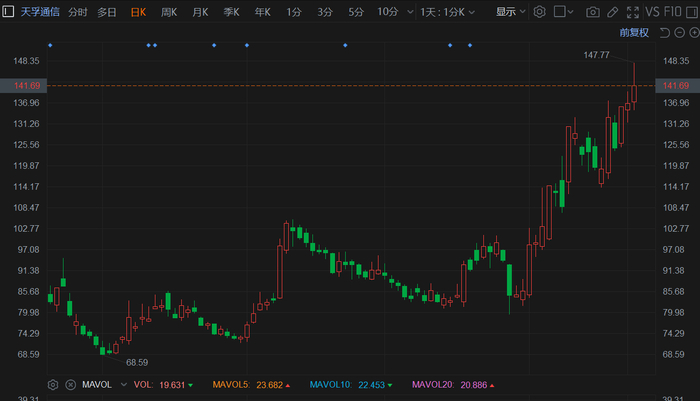Click the MAVOL indicator name
Screen dimensions: 700x401
point(97,385)
